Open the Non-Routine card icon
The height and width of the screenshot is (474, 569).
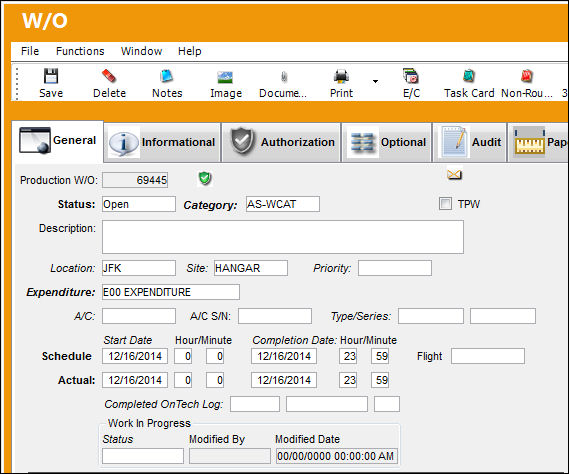point(527,76)
